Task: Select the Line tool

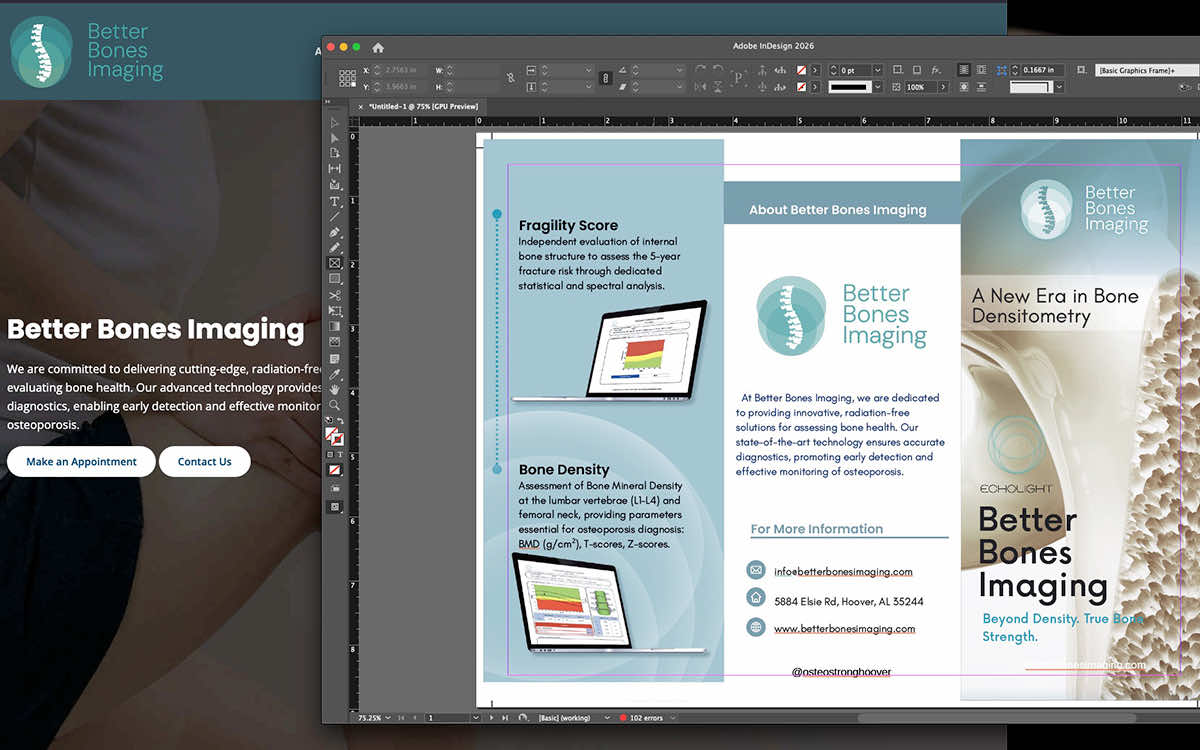Action: point(335,216)
